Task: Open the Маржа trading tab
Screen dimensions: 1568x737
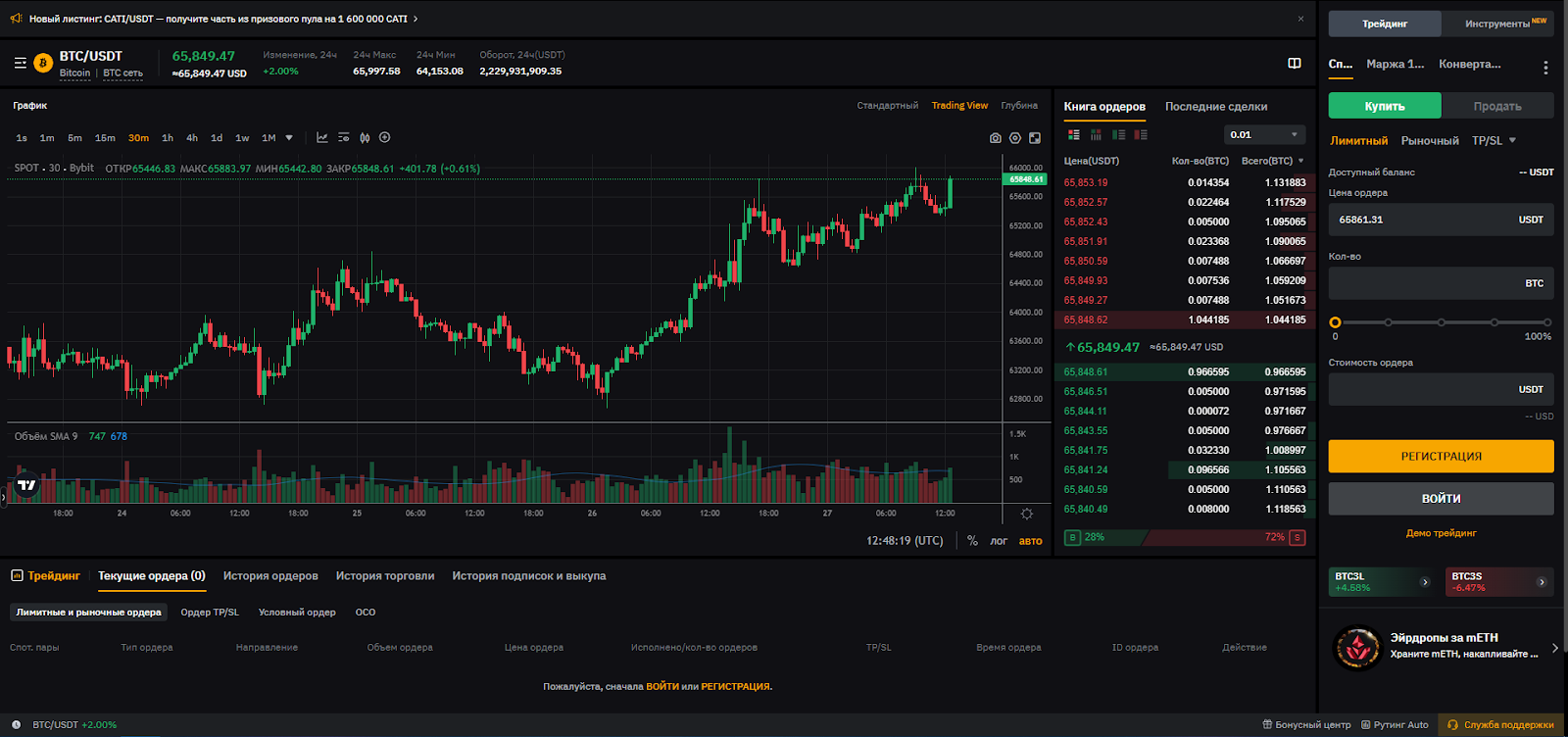Action: pyautogui.click(x=1395, y=65)
